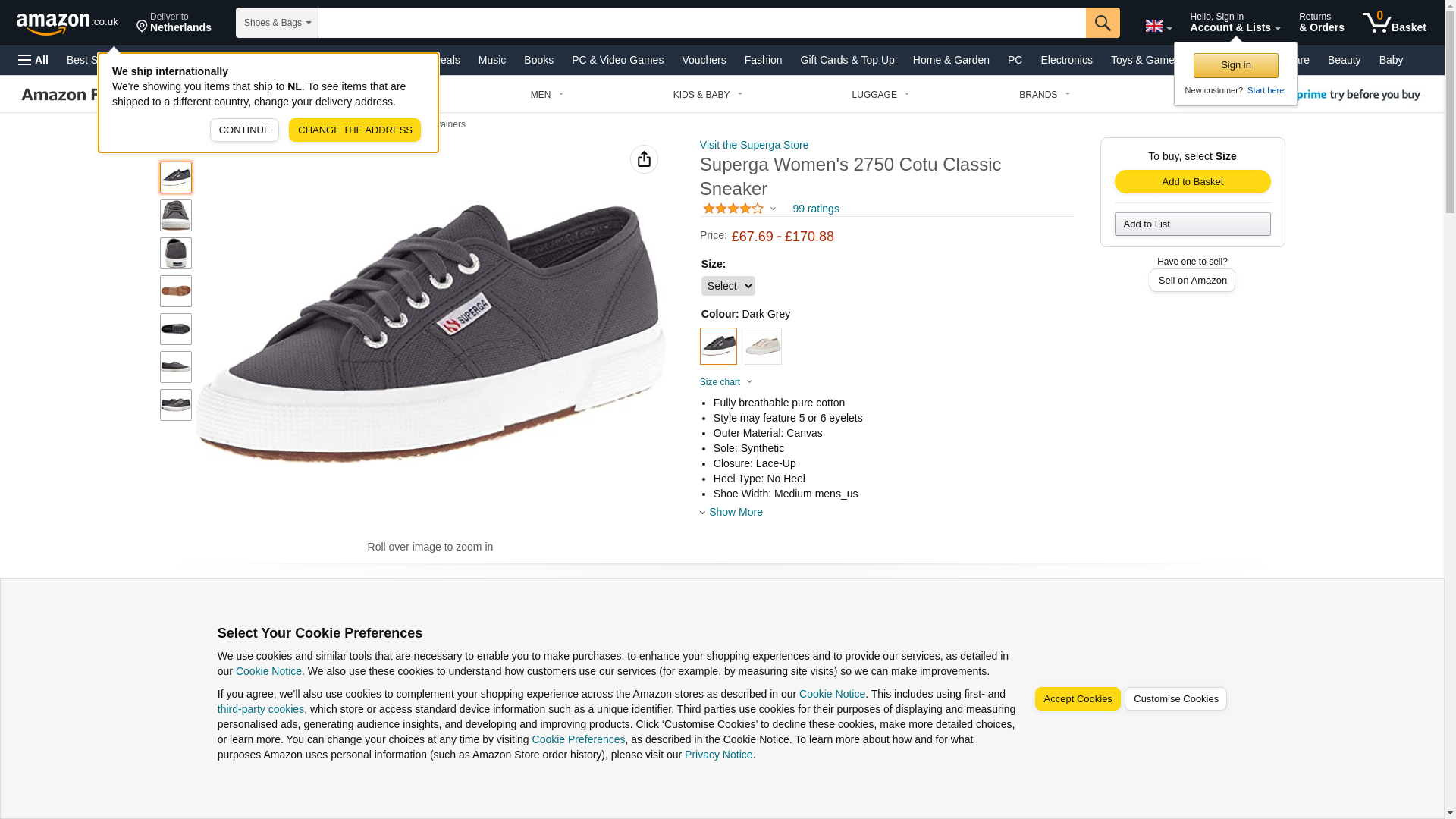Click the Amazon.co.uk logo
The width and height of the screenshot is (1456, 819).
67,23
